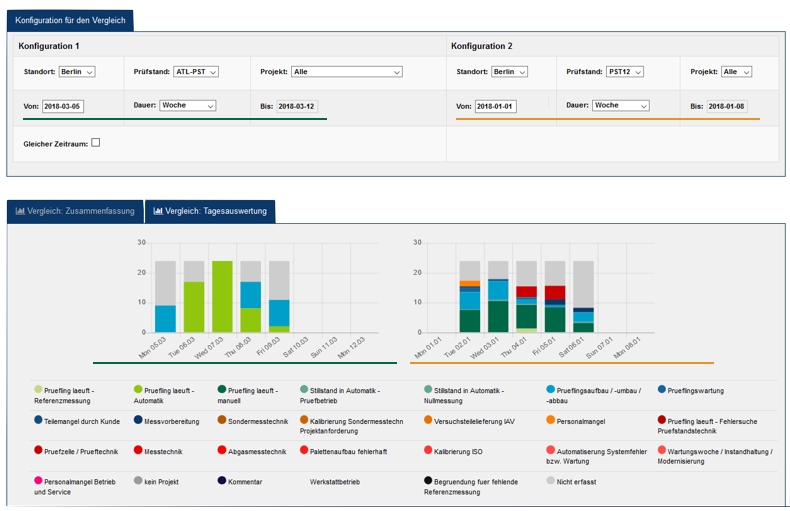Toggle legend Automatisierung Systemfehler bzw. Wartung
Image resolution: width=790 pixels, height=511 pixels.
coord(597,456)
